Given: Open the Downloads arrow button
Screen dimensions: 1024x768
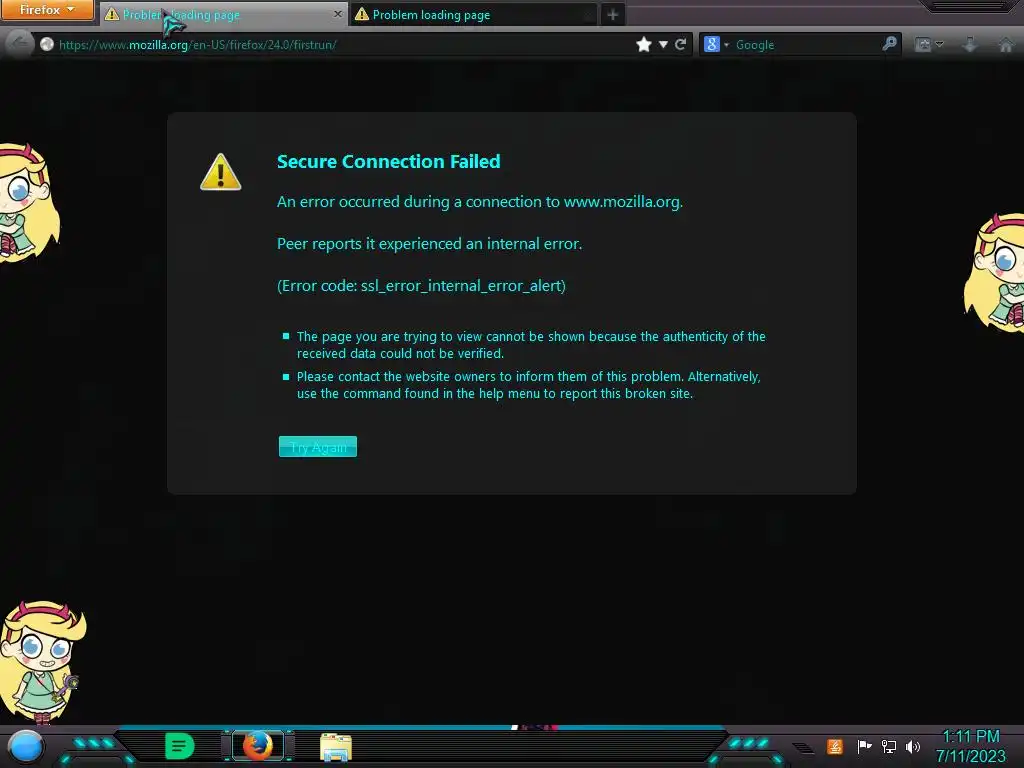Looking at the screenshot, I should pyautogui.click(x=970, y=44).
